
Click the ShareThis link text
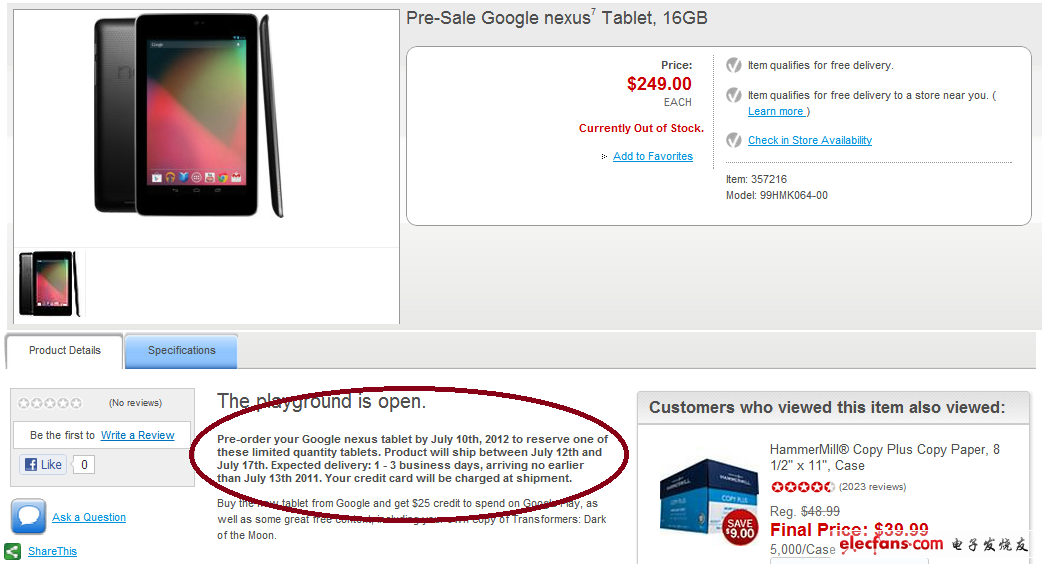[52, 551]
